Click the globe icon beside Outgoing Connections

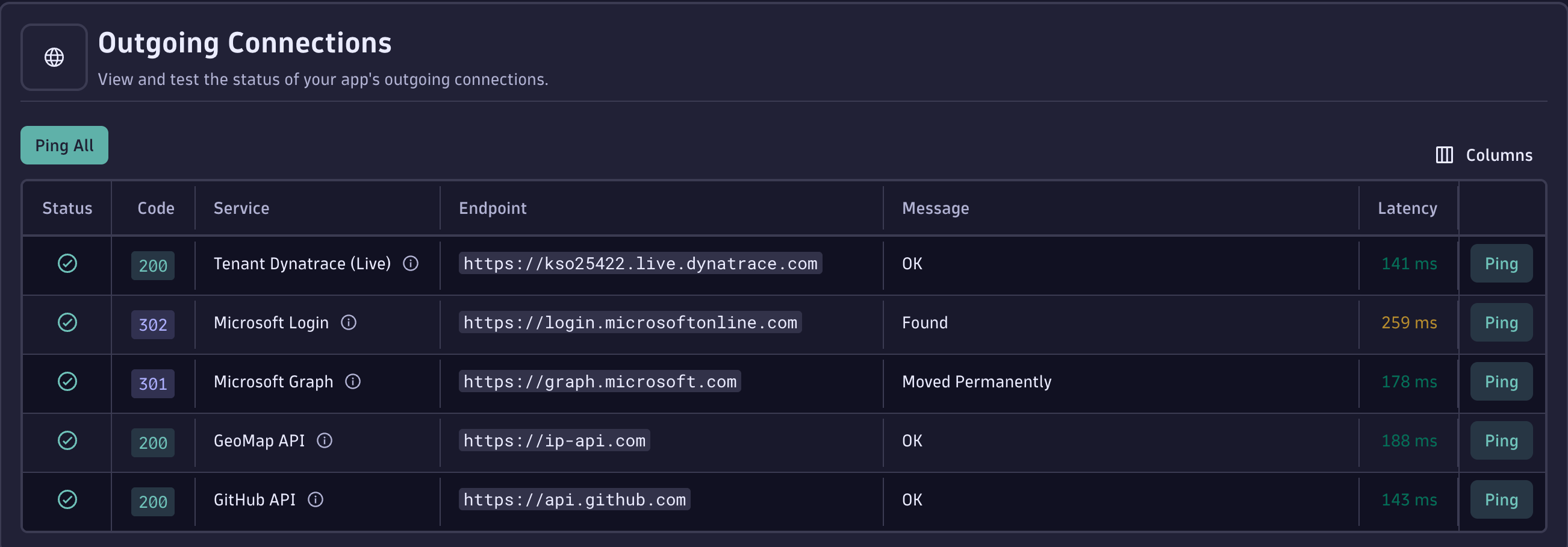[x=54, y=57]
